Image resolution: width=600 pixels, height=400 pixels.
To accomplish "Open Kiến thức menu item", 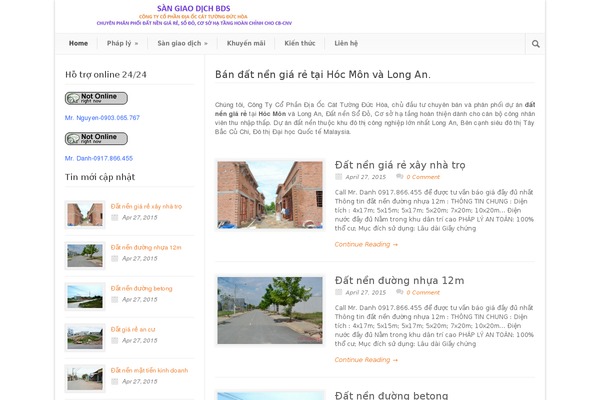I will [x=300, y=43].
